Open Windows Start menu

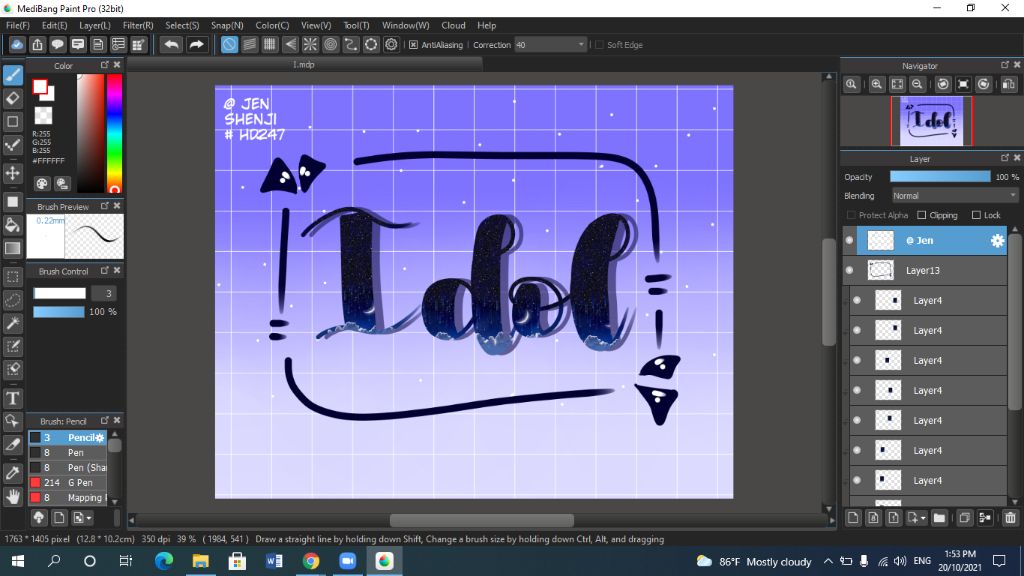(18, 561)
